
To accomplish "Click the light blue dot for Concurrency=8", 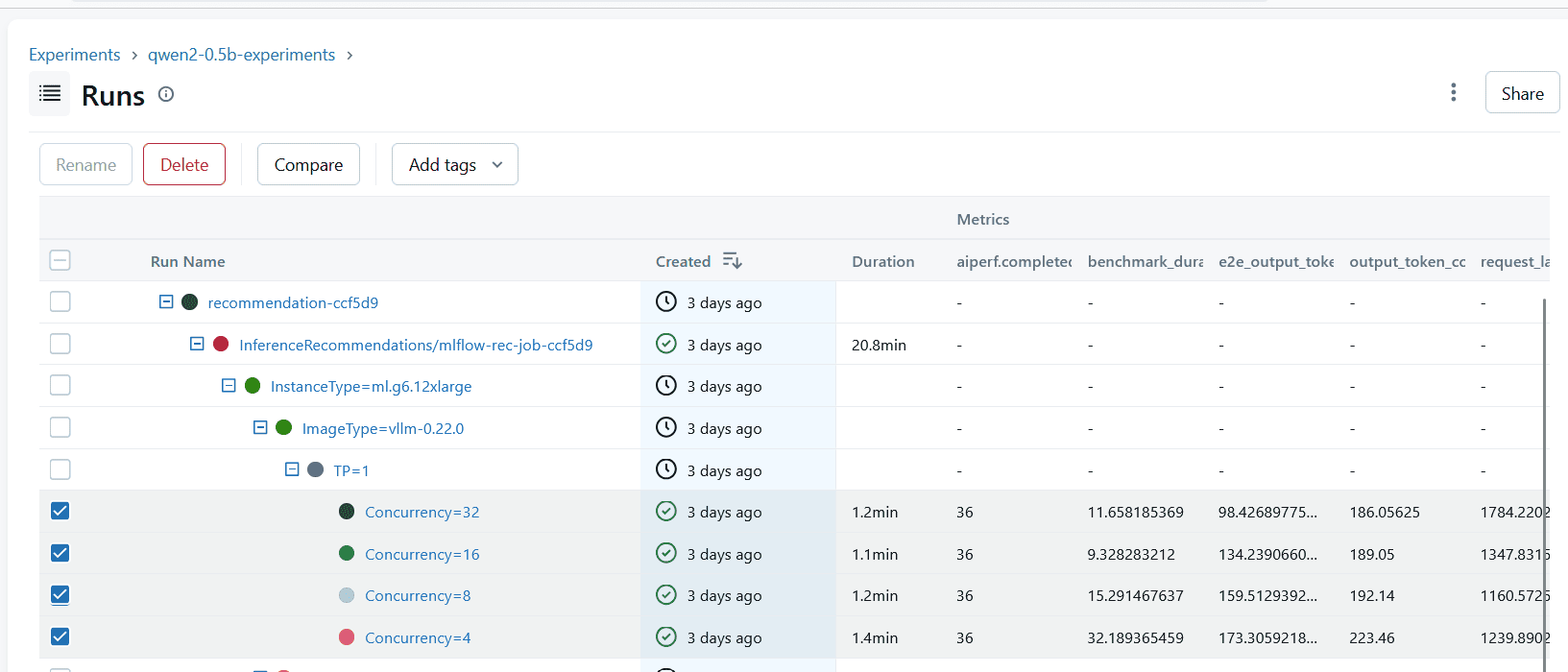I will point(347,595).
